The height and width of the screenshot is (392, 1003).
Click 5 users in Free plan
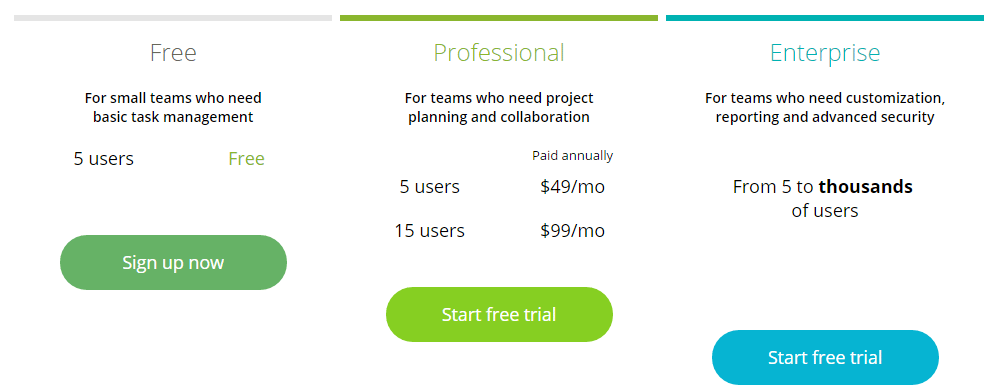pyautogui.click(x=104, y=159)
